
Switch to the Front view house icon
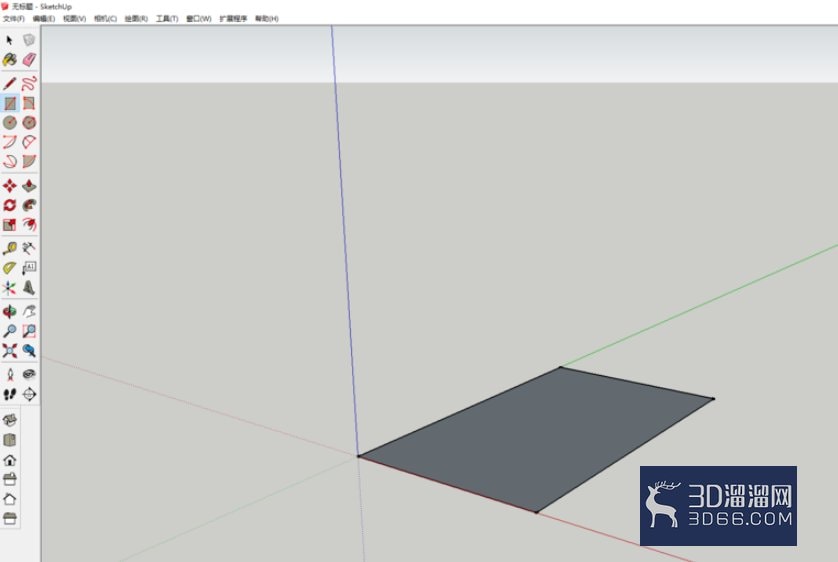point(10,459)
